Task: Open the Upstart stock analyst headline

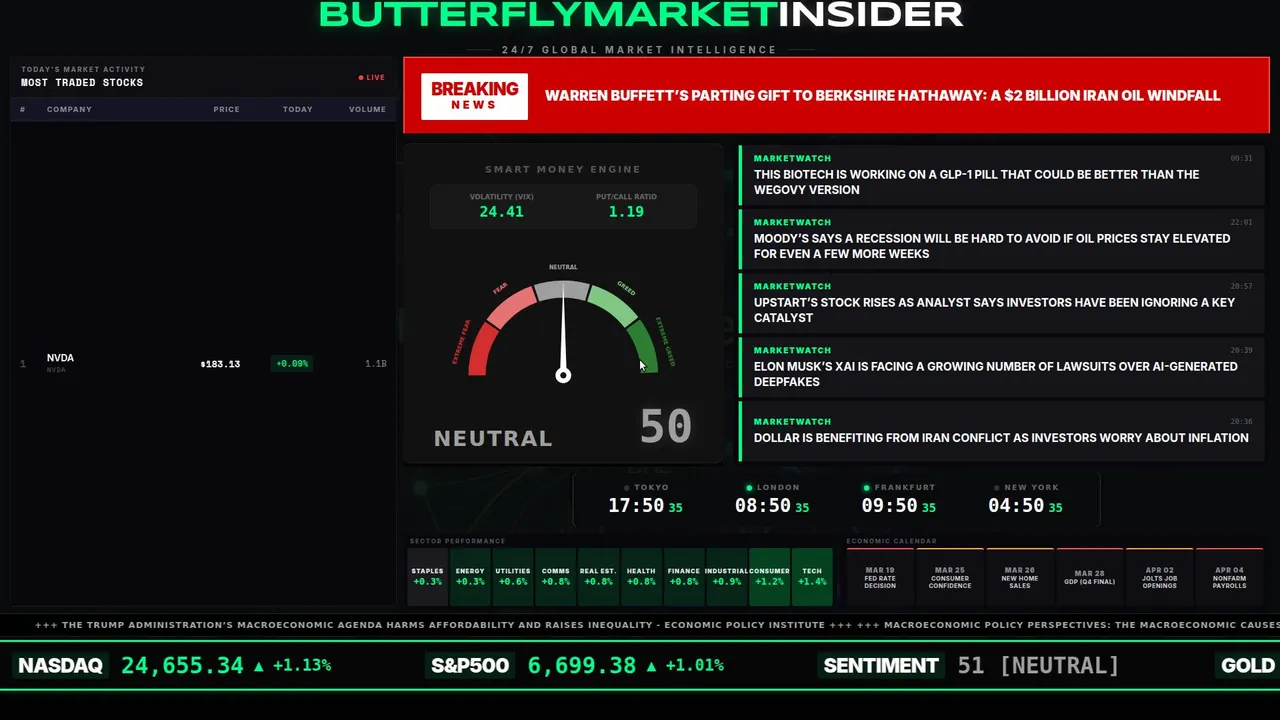Action: tap(1002, 303)
